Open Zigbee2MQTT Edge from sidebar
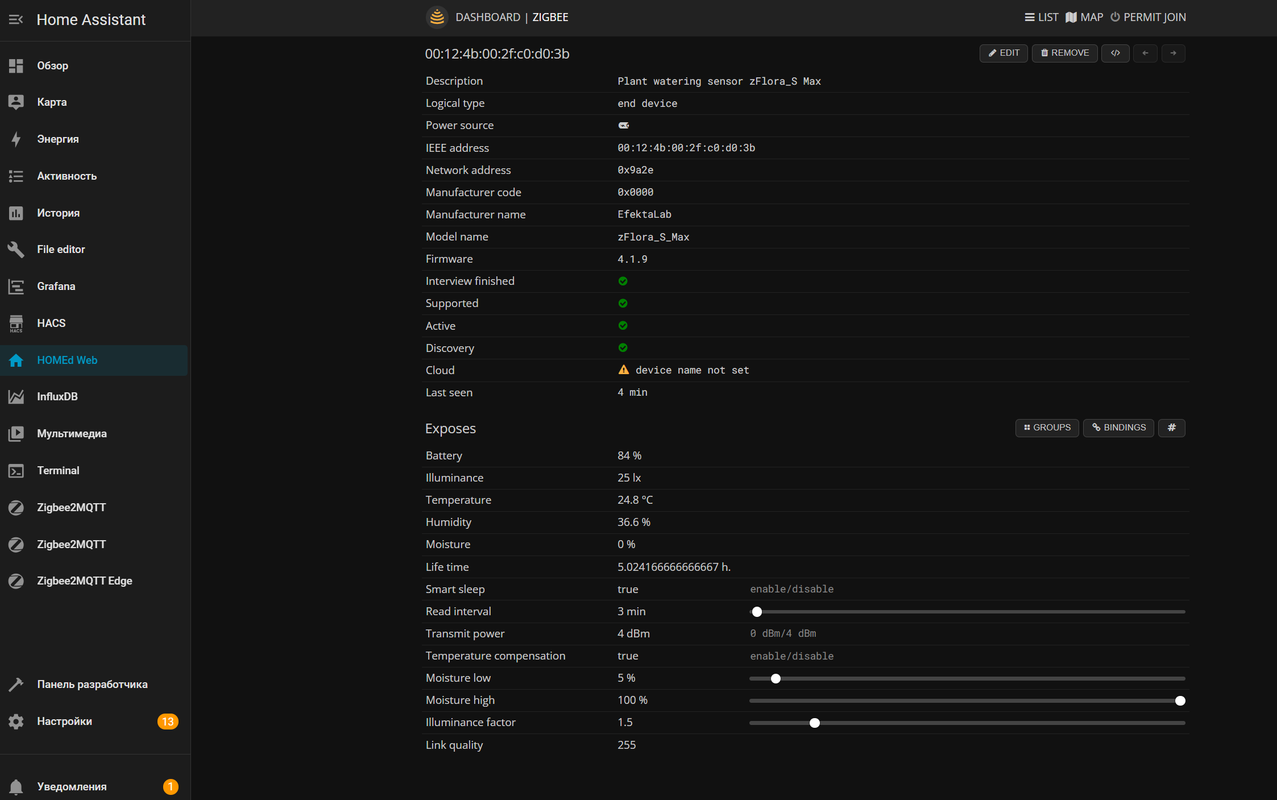 point(84,581)
